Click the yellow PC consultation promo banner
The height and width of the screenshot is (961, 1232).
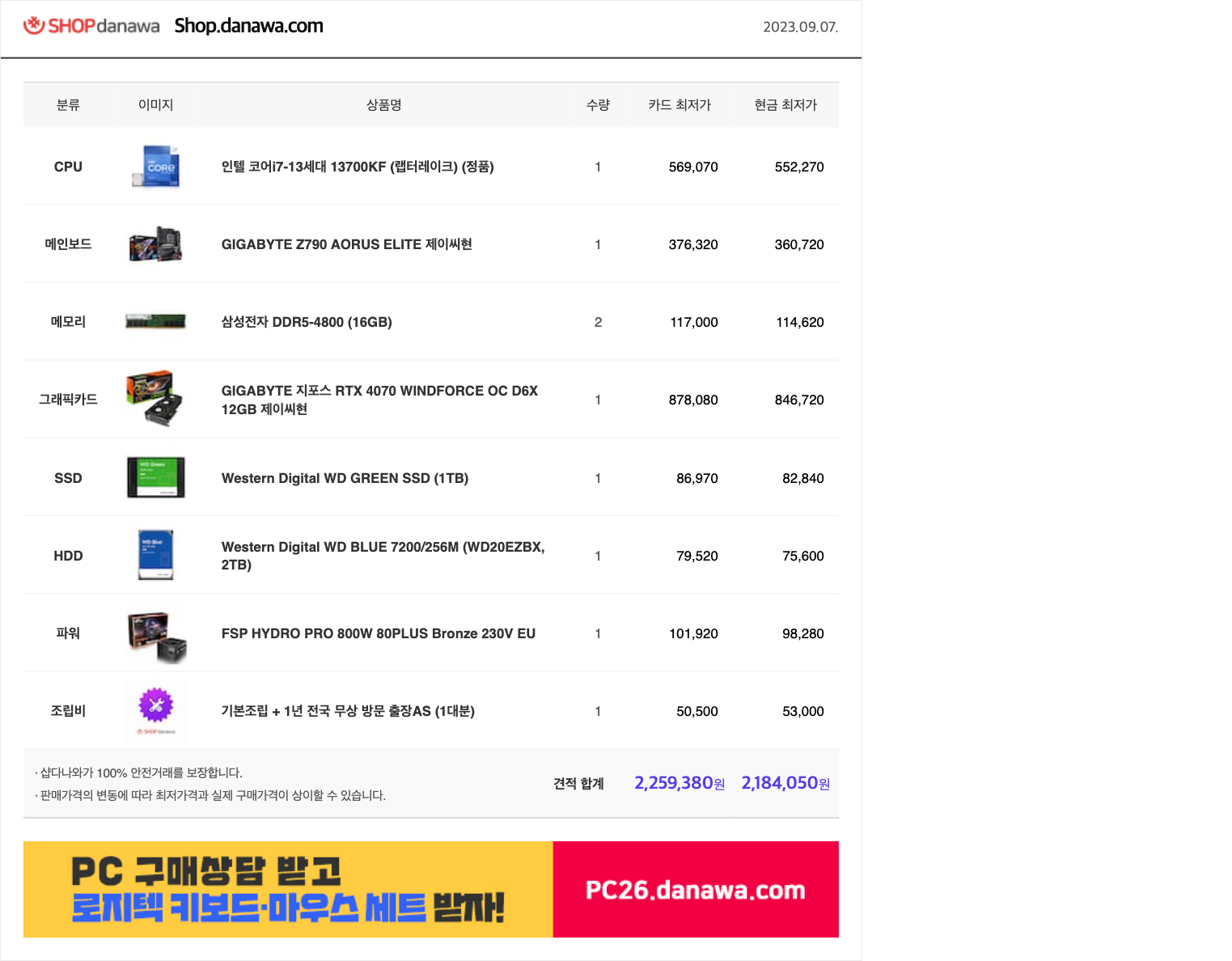(x=288, y=889)
